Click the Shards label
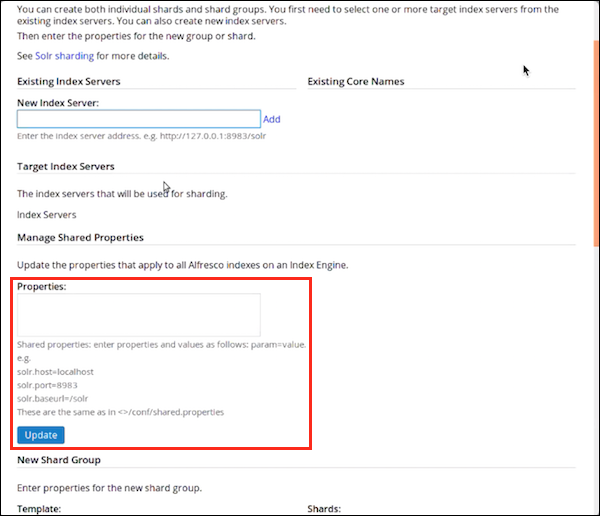The width and height of the screenshot is (600, 516). coord(325,508)
